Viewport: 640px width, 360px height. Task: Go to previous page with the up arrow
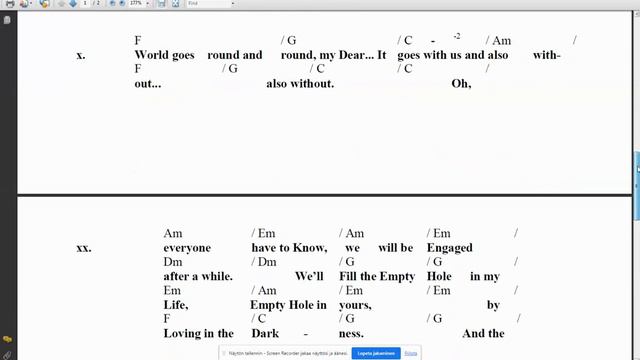(x=62, y=4)
